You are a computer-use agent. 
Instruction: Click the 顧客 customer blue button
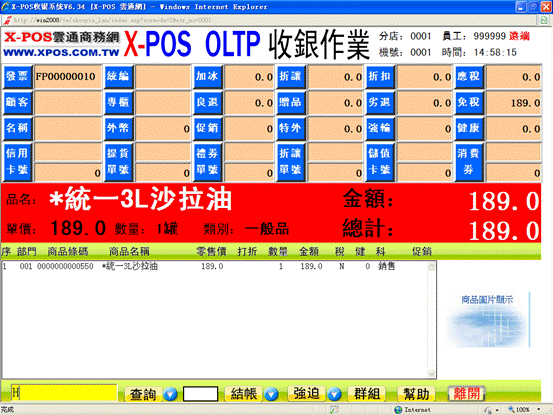click(17, 102)
